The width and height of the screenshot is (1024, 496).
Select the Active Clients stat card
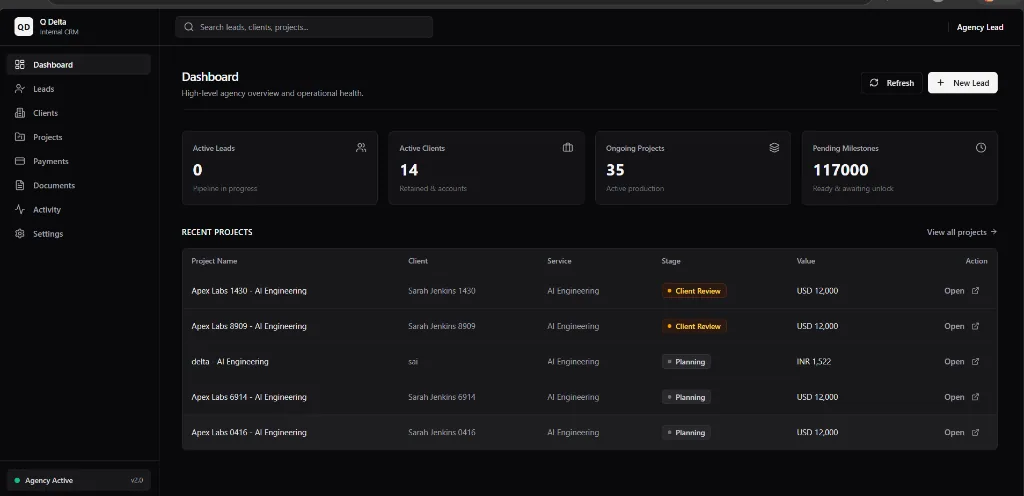click(487, 168)
